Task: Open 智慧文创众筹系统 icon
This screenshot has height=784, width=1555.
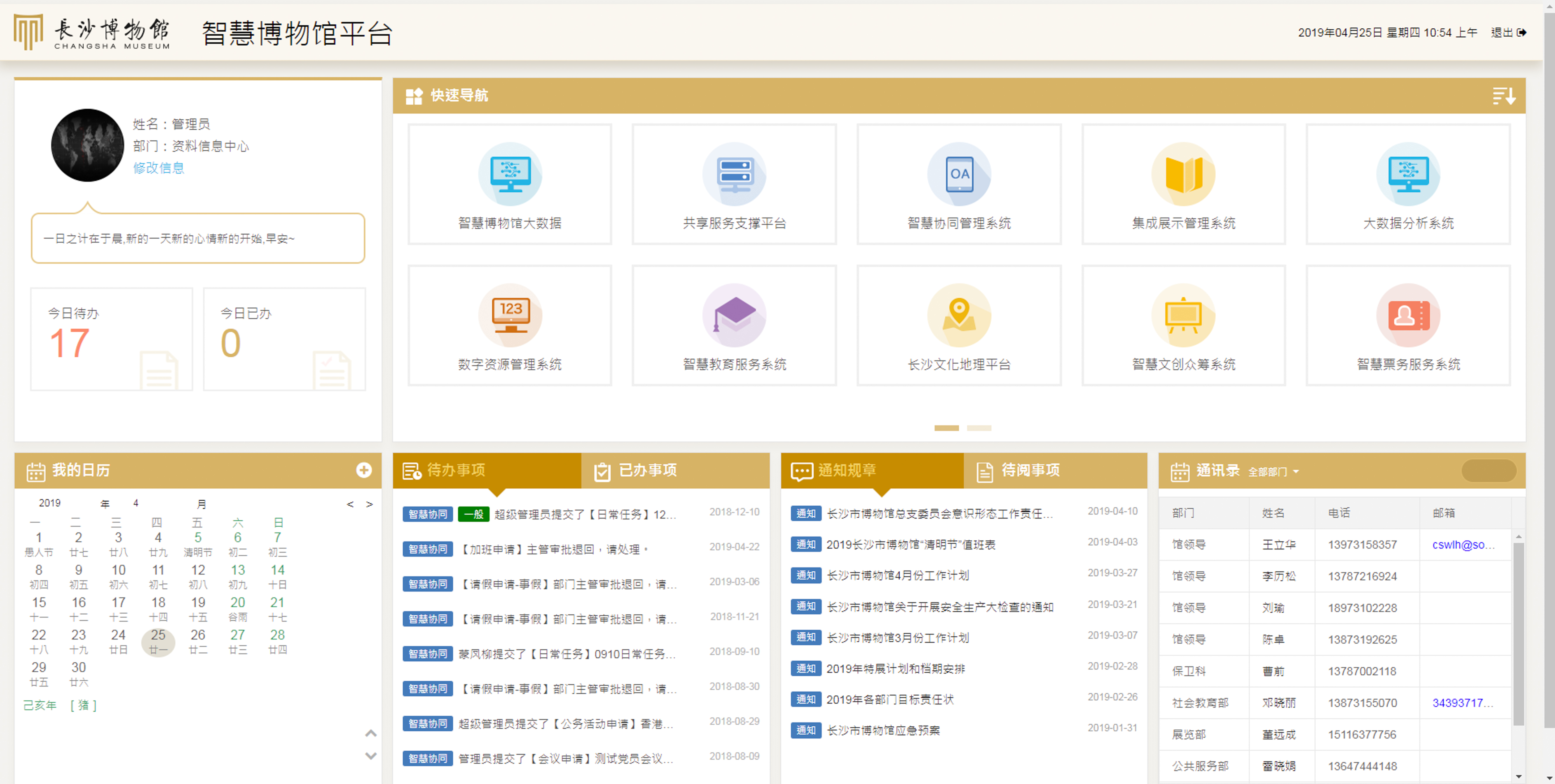Action: point(1184,315)
